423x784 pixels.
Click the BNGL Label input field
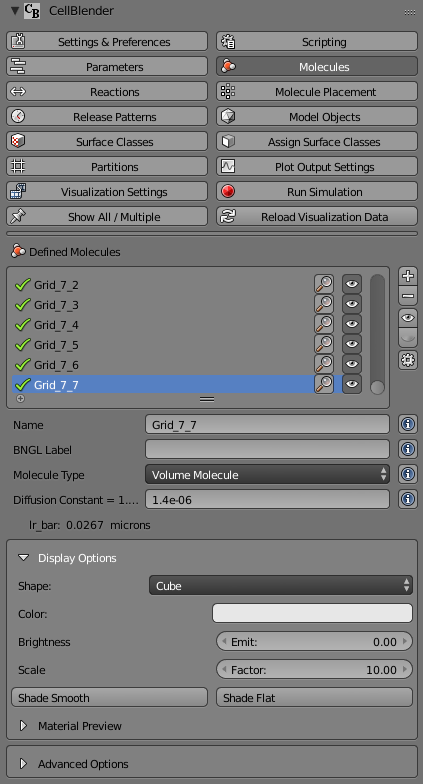268,449
